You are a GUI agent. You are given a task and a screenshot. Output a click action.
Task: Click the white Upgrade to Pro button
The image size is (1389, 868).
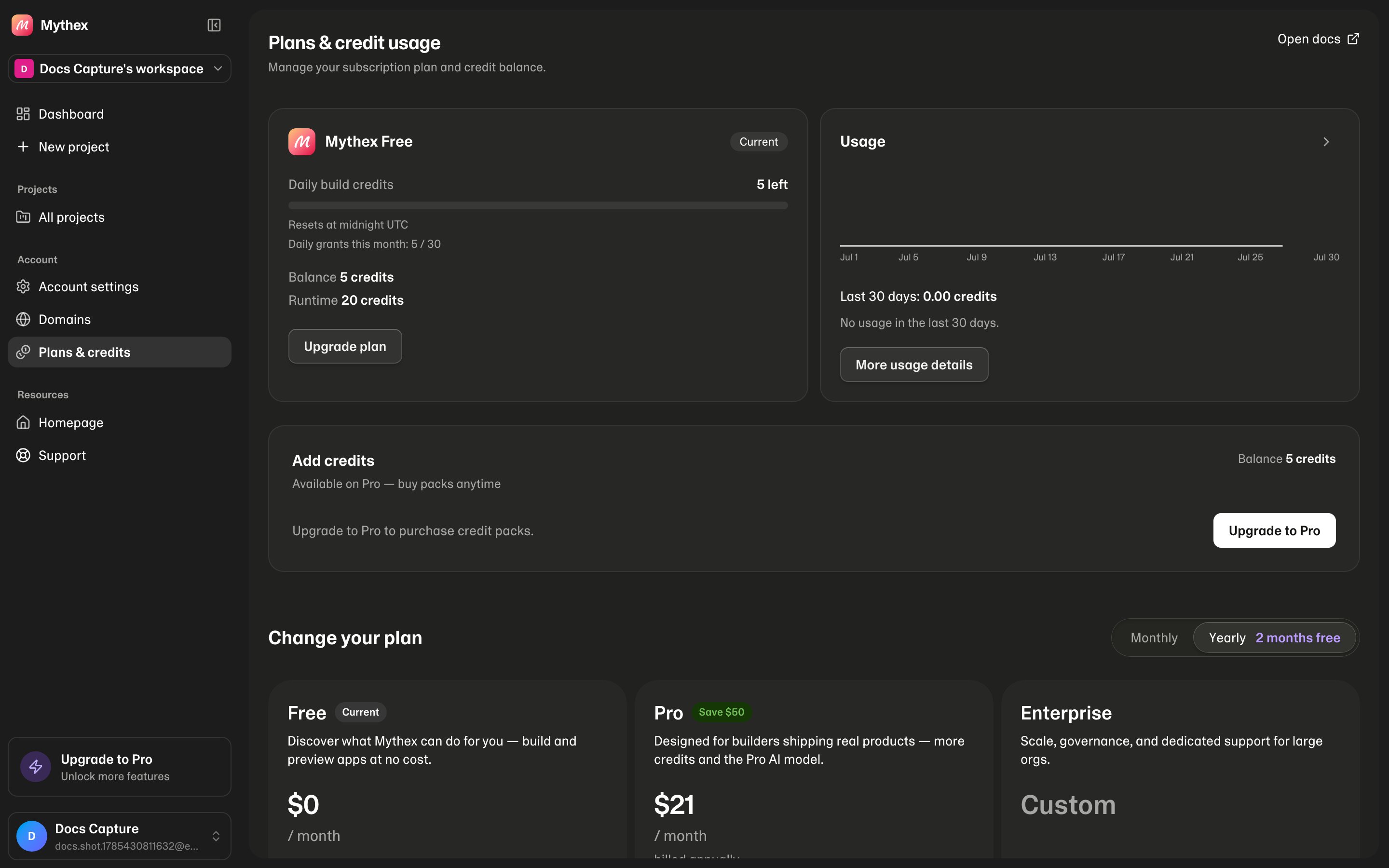click(1274, 530)
